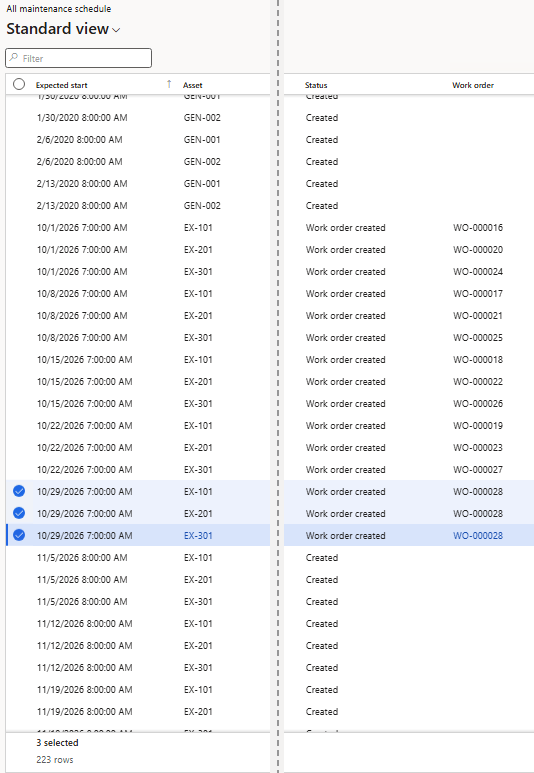The height and width of the screenshot is (773, 534).
Task: Toggle the select-all circle in header
Action: (x=19, y=84)
